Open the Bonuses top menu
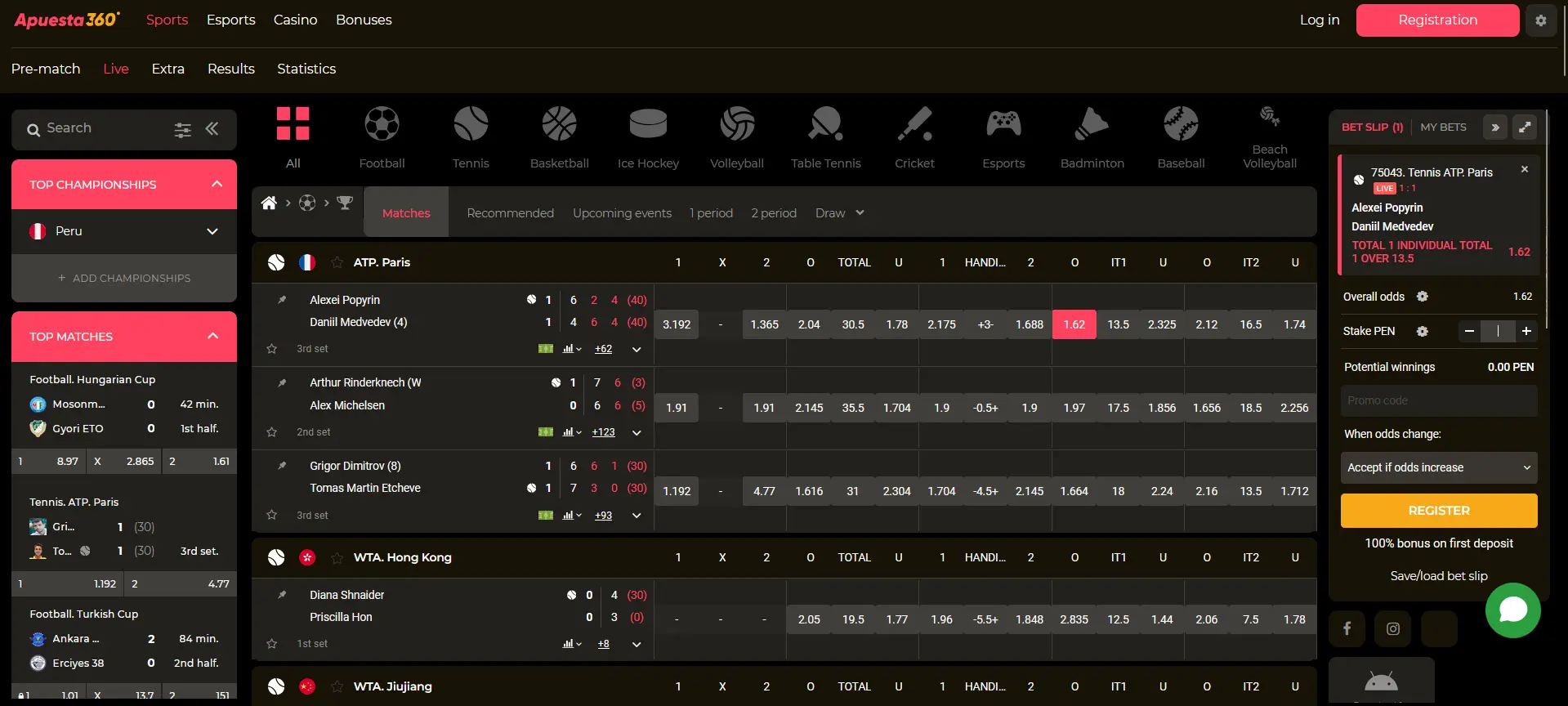The height and width of the screenshot is (706, 1568). point(364,20)
